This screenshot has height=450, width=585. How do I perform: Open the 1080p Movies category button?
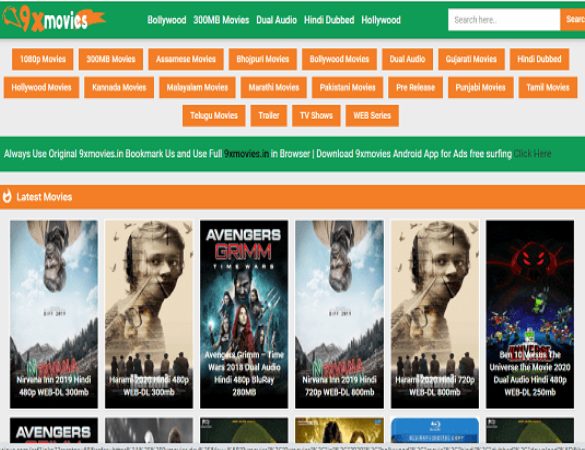[x=43, y=59]
